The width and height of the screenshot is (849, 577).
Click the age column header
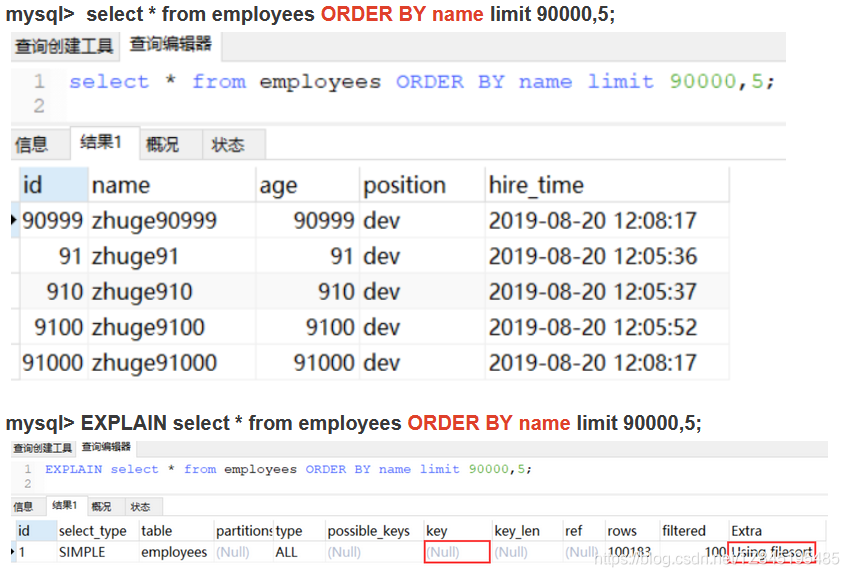pos(308,185)
